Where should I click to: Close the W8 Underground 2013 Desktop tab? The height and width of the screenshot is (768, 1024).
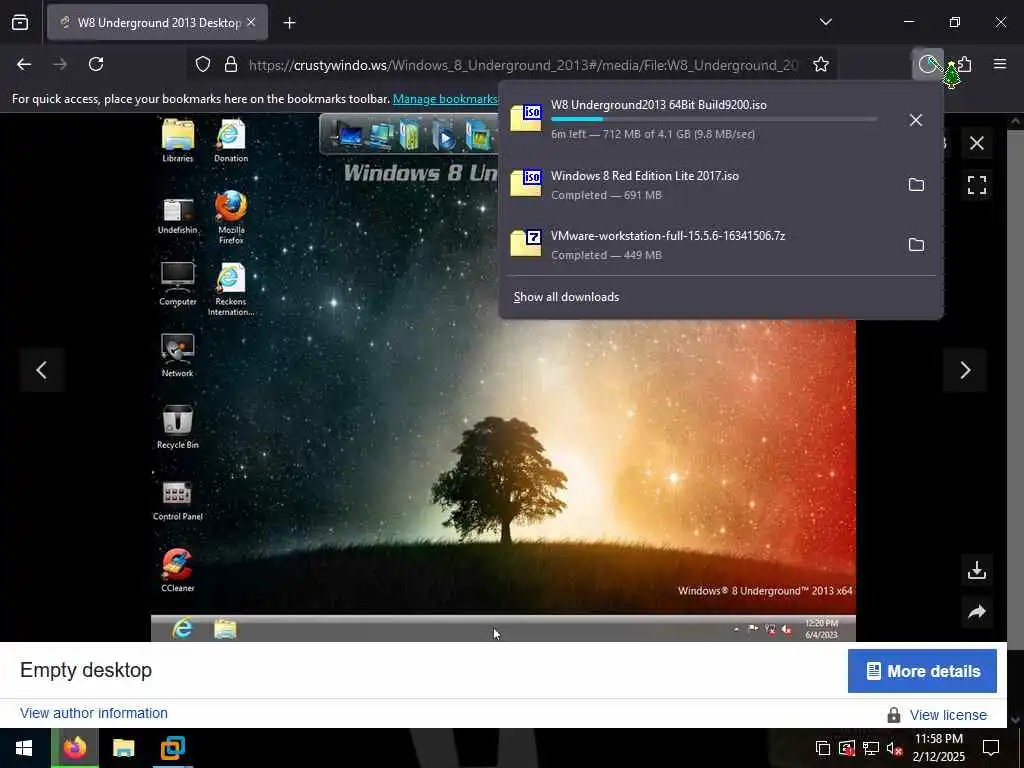click(x=251, y=22)
